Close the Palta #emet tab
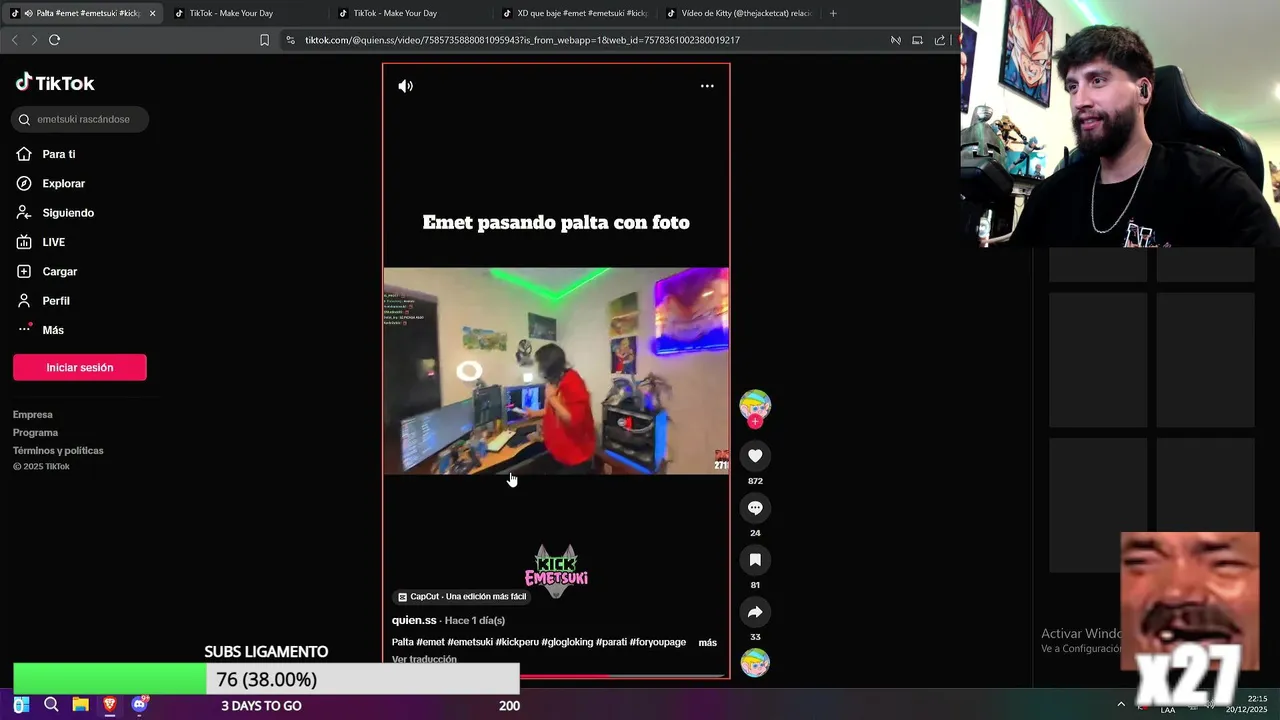 point(152,13)
